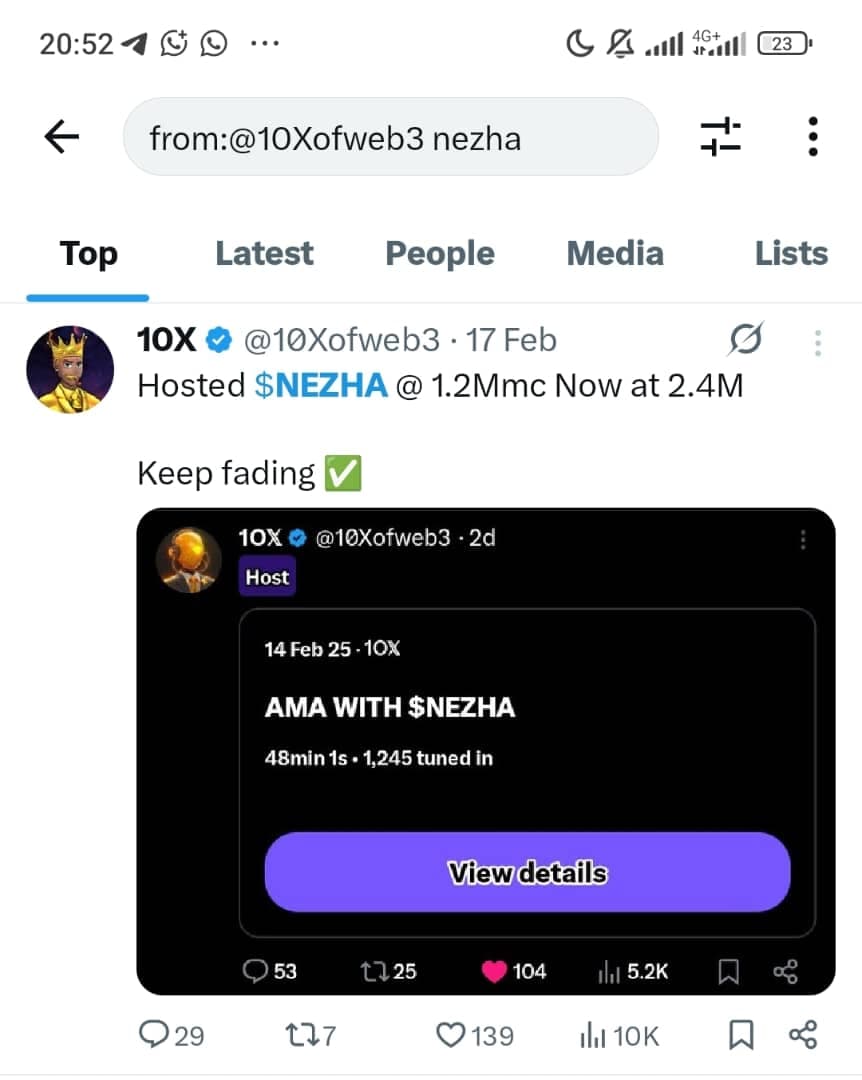Screen dimensions: 862x1080
Task: Bookmark the main tweet
Action: tap(740, 1037)
